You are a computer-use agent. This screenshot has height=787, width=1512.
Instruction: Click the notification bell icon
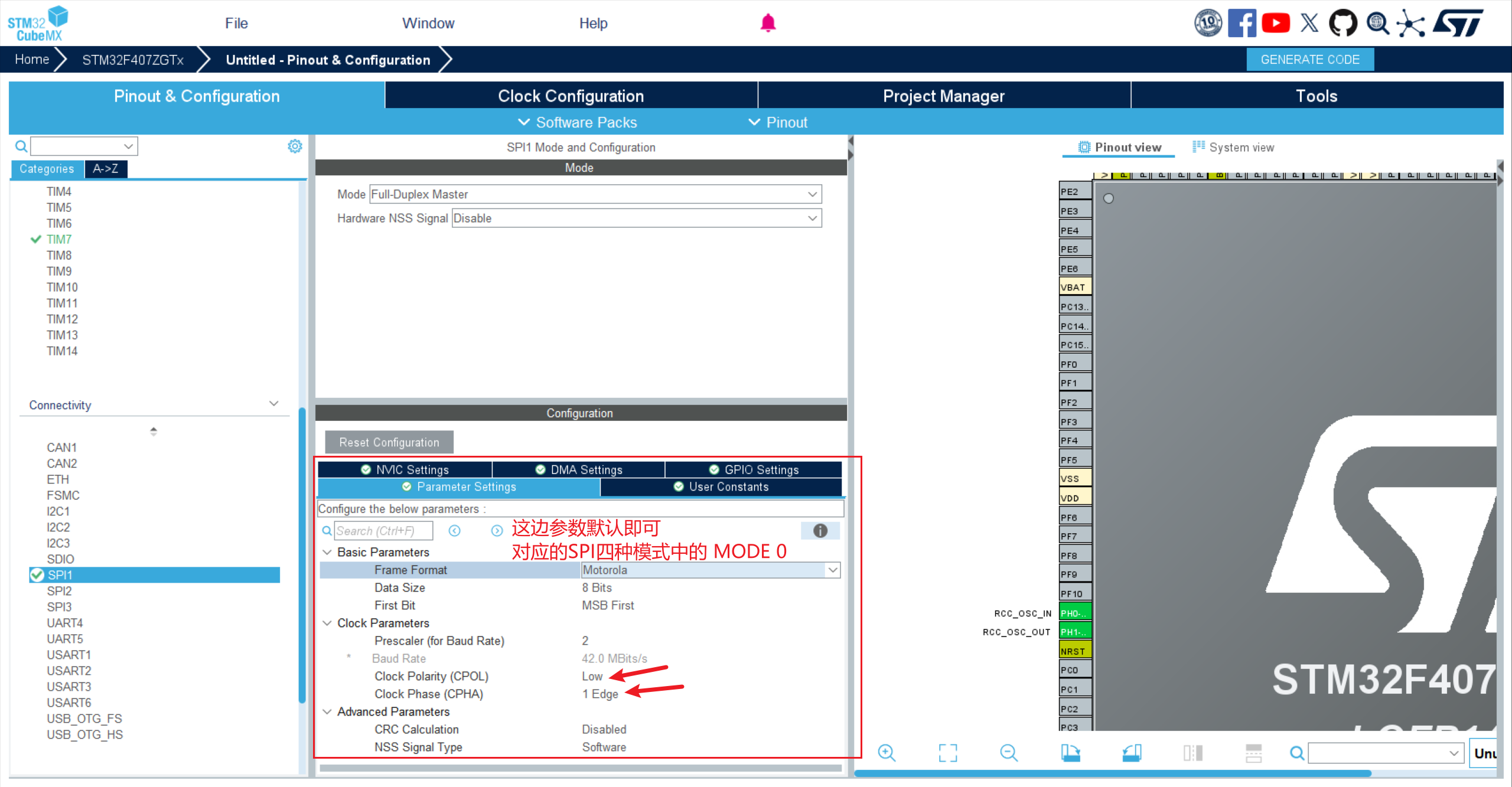(768, 23)
